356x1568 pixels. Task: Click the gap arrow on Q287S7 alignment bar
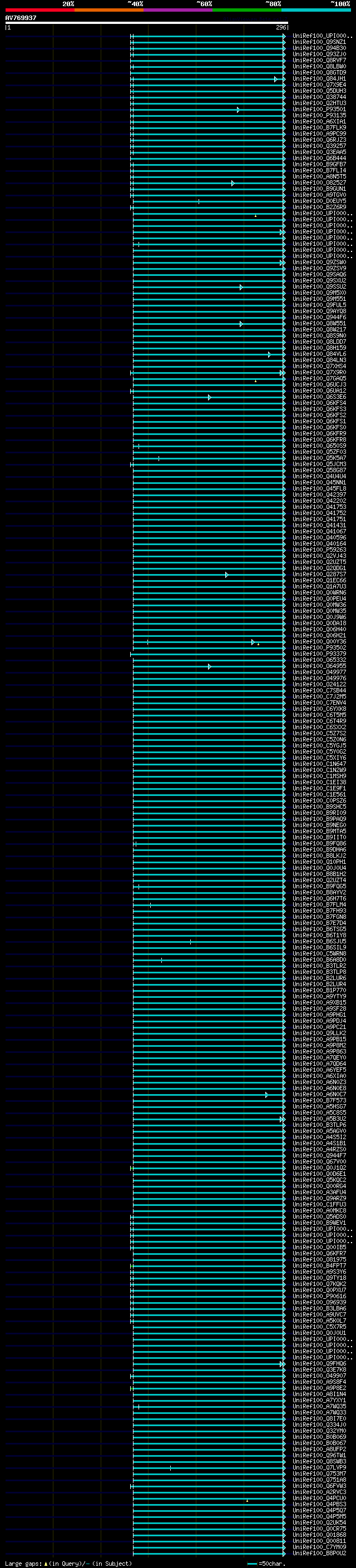[226, 575]
